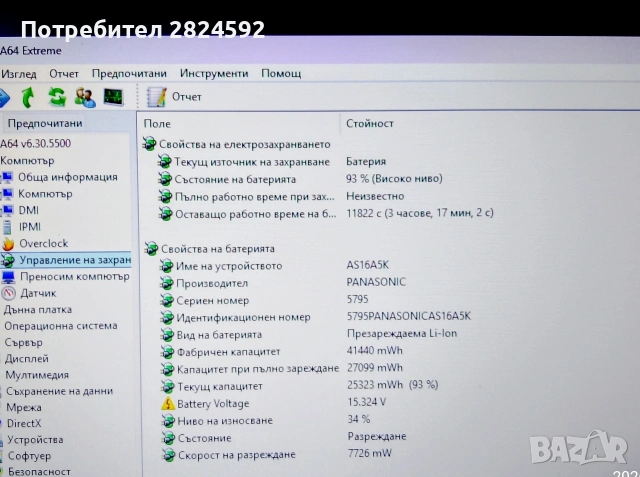The height and width of the screenshot is (477, 640).
Task: Open Съхранение на данни category
Action: 60,391
